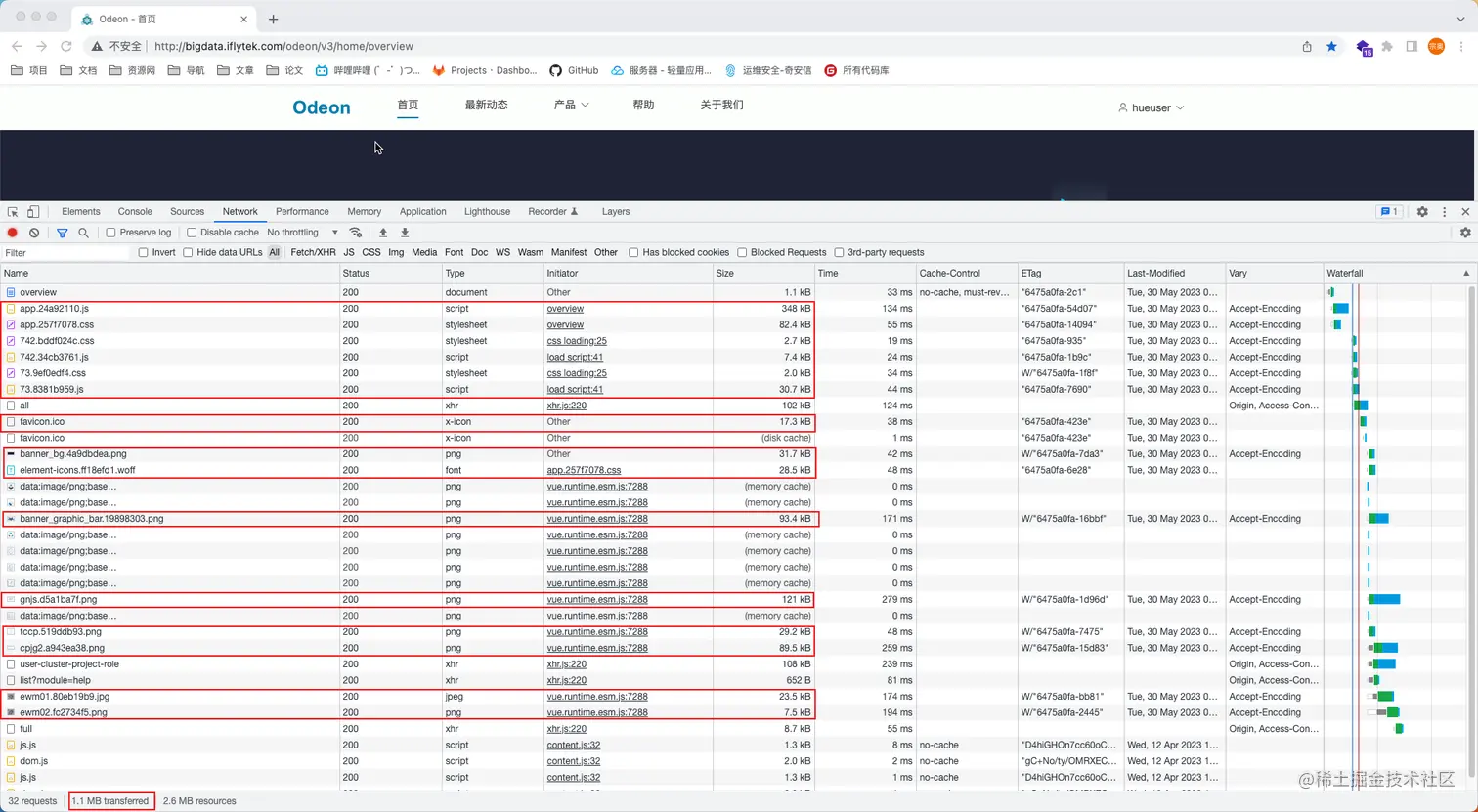1478x812 pixels.
Task: Enable Disable cache checkbox
Action: pos(192,233)
